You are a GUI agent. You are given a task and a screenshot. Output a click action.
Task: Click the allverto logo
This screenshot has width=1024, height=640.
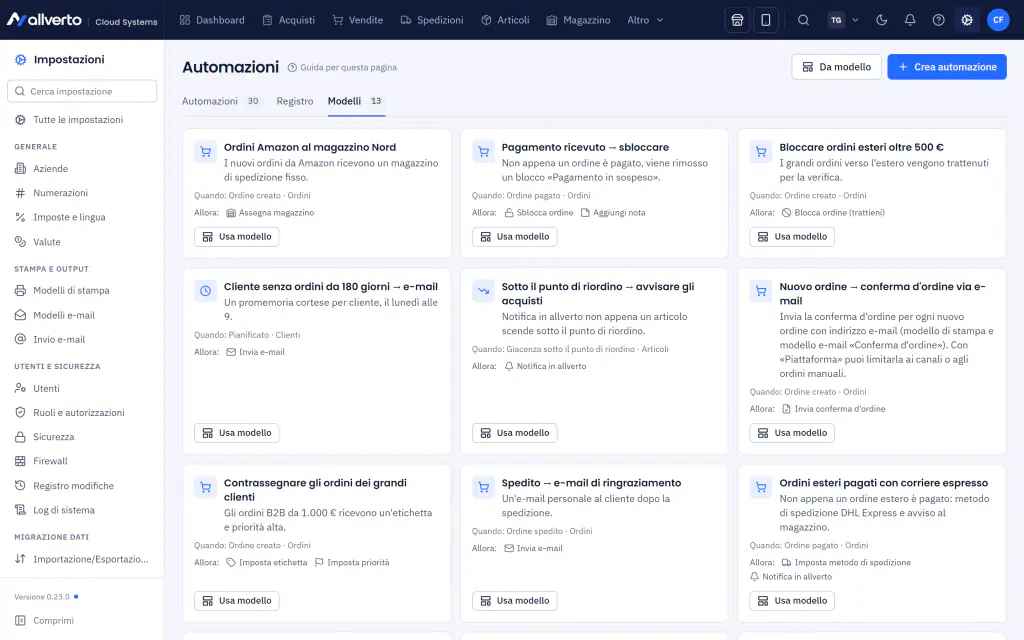tap(44, 20)
